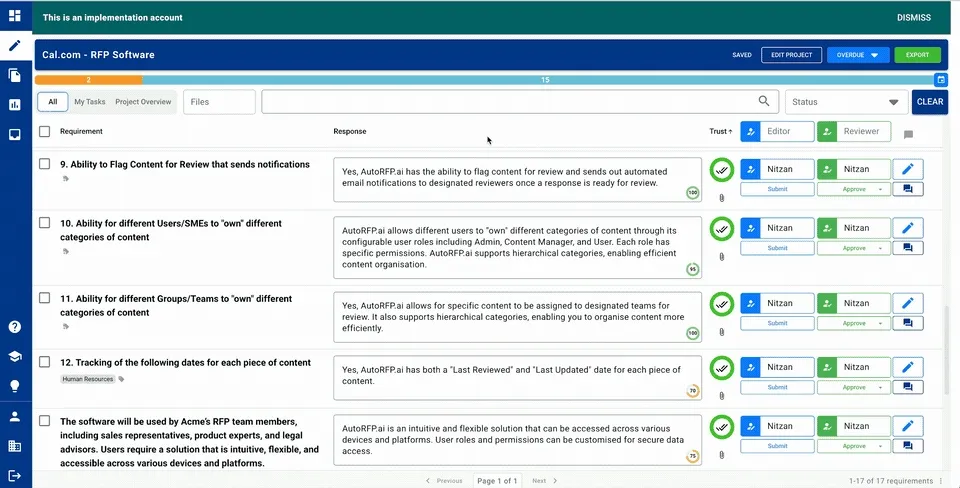Sort by the Trust column header
This screenshot has height=488, width=960.
[x=721, y=131]
